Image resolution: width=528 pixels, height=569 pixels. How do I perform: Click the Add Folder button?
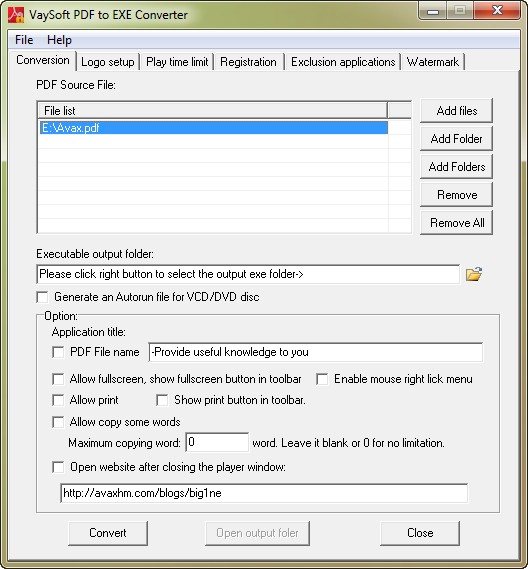click(457, 138)
